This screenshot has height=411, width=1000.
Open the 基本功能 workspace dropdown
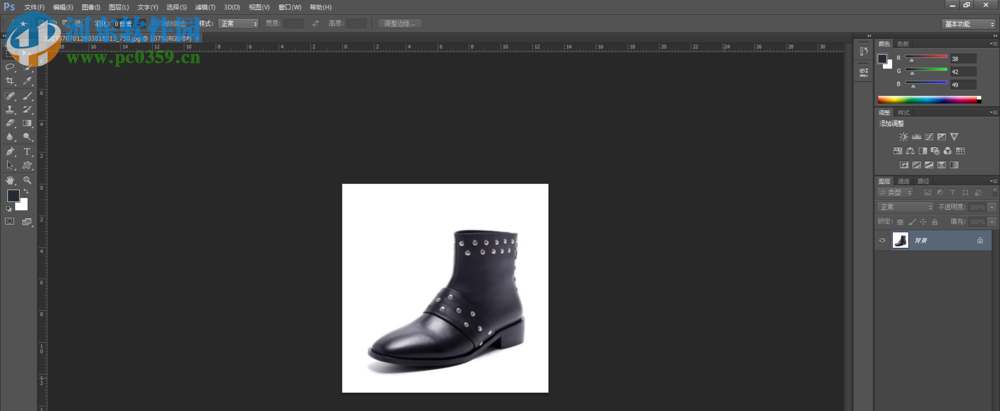click(968, 23)
